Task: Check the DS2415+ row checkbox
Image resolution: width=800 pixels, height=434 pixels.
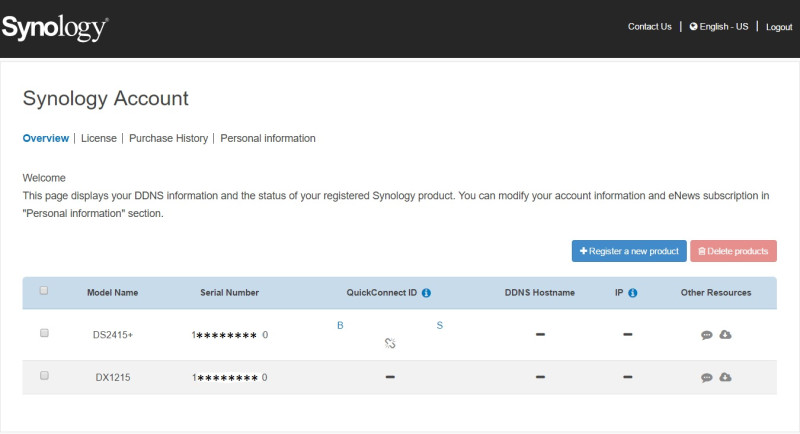Action: [x=44, y=333]
